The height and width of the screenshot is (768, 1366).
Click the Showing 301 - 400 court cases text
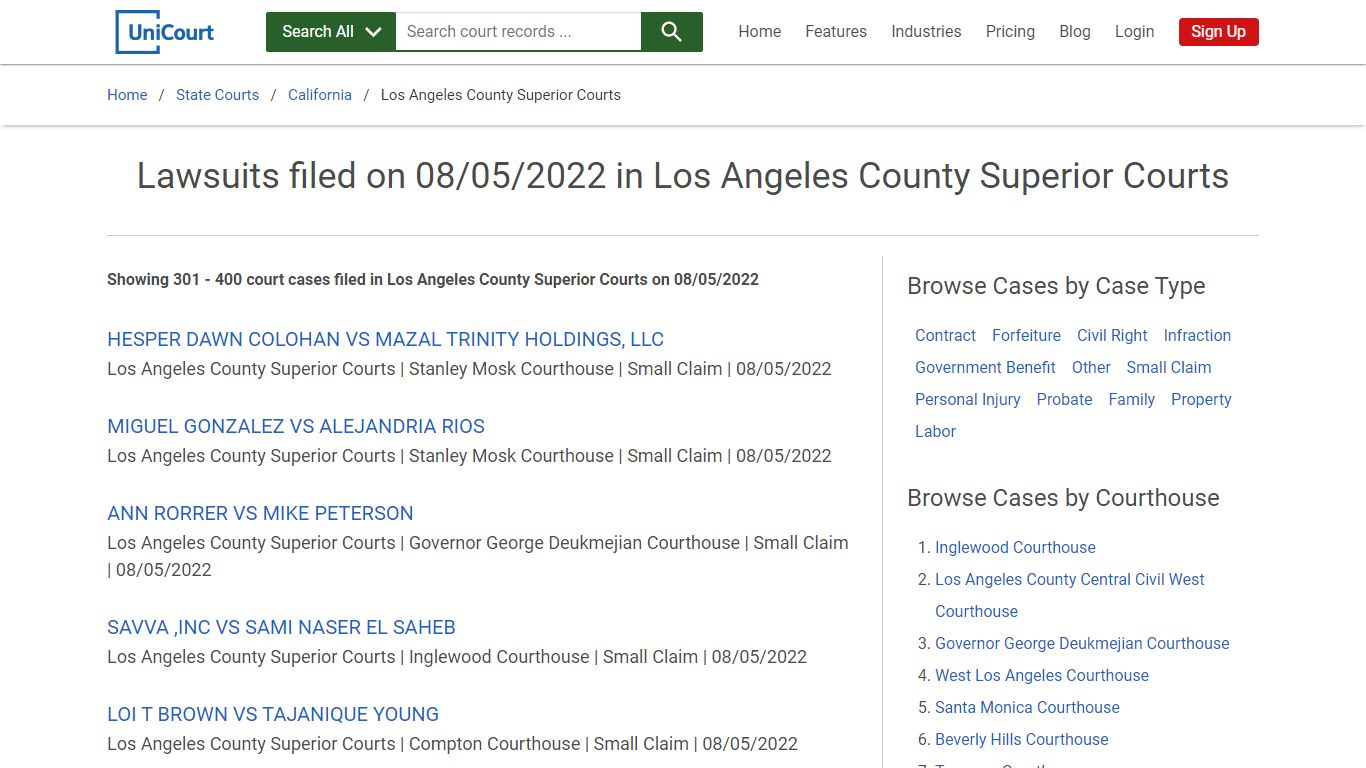pyautogui.click(x=433, y=280)
